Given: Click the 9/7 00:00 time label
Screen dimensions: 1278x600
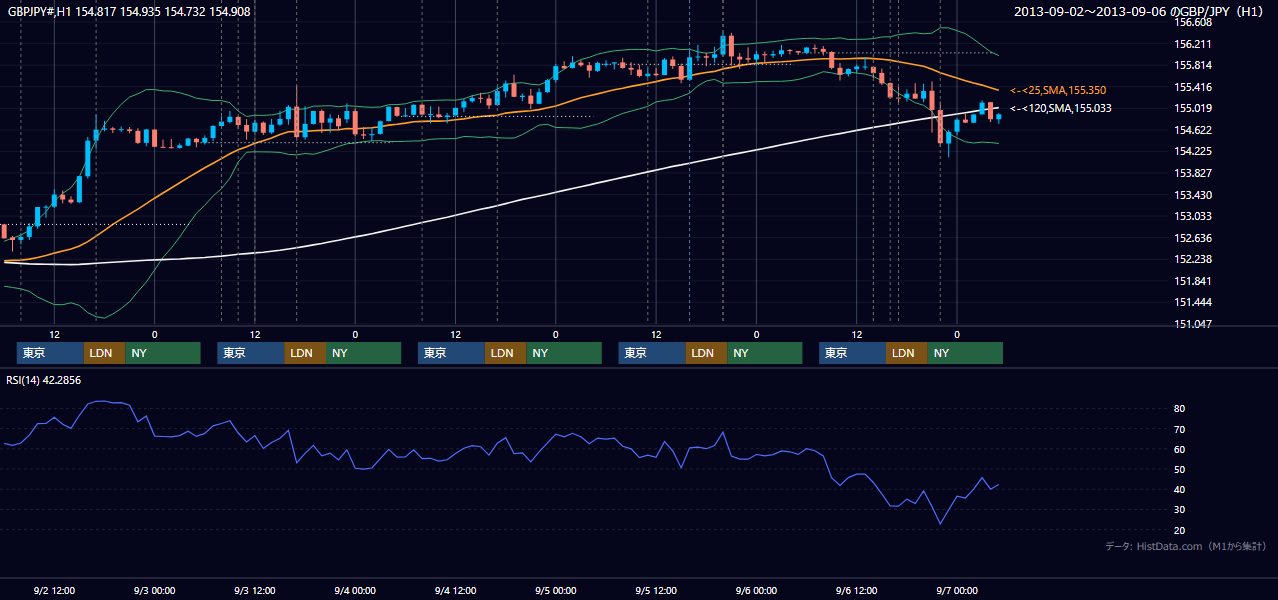Looking at the screenshot, I should (957, 590).
